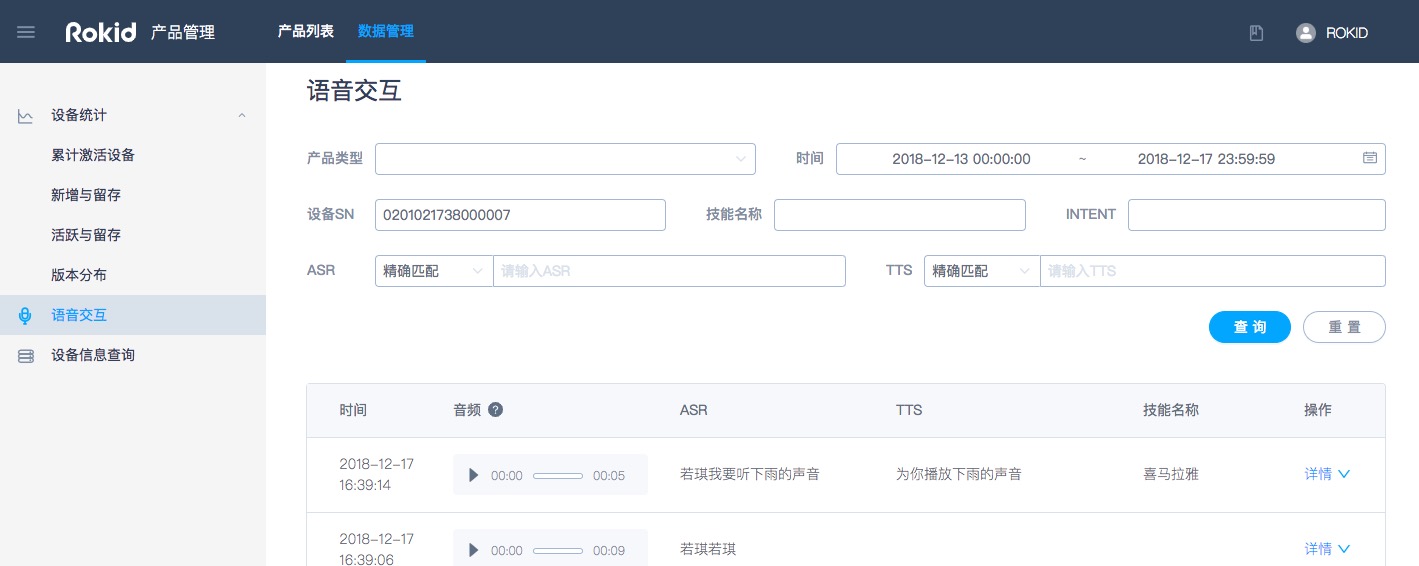Collapse the 设备统计 sidebar section

tap(241, 116)
